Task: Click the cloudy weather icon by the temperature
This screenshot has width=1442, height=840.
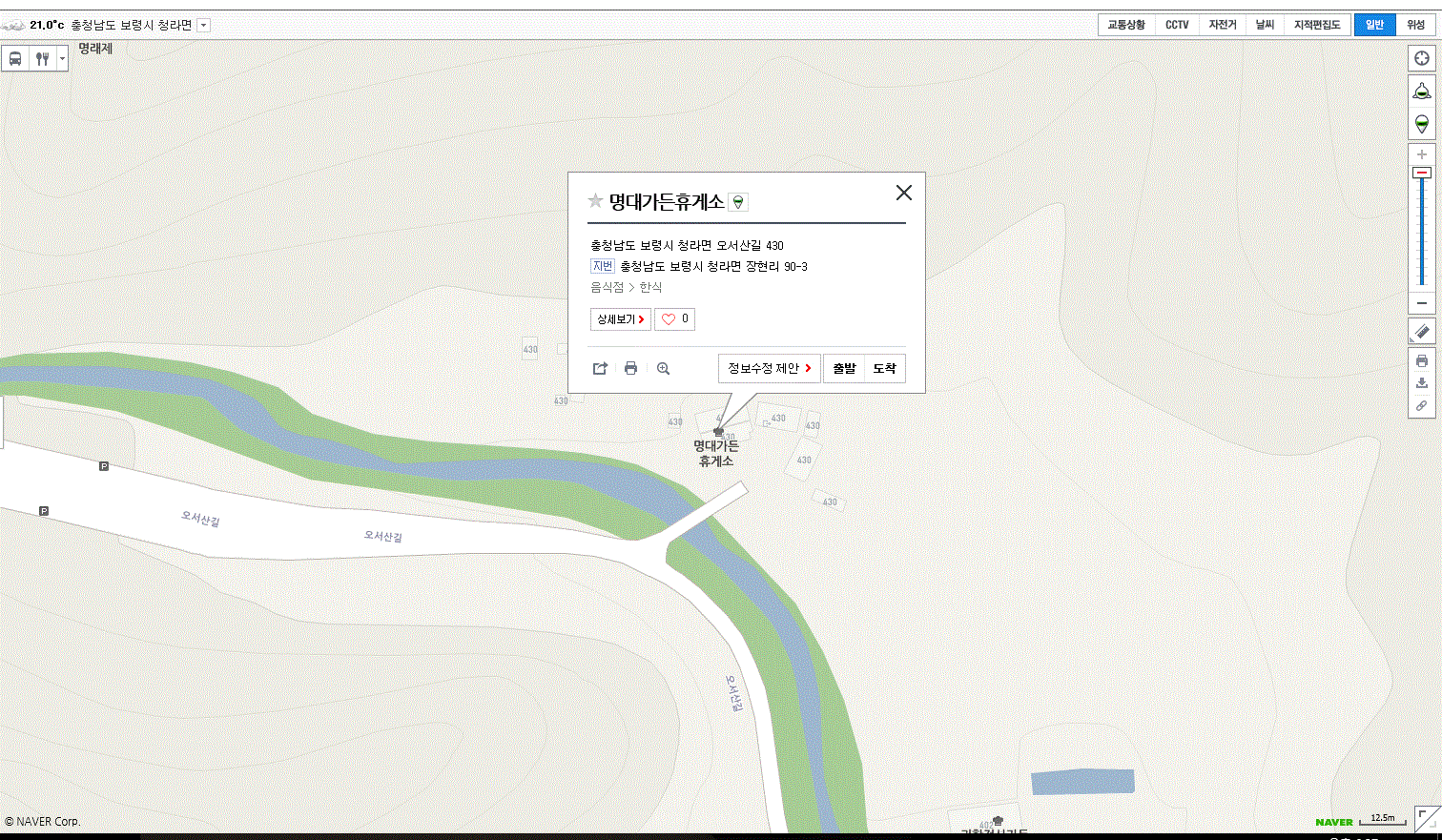Action: coord(13,25)
